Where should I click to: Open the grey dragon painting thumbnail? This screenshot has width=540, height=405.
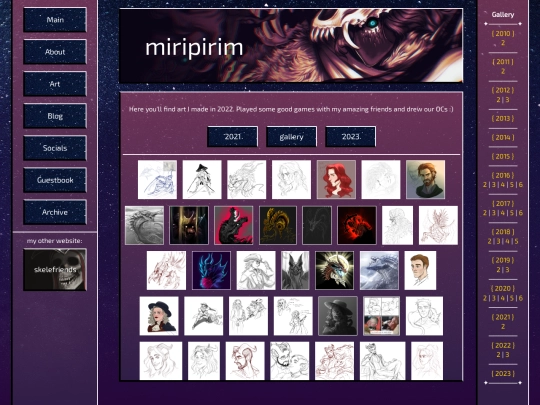[x=144, y=225]
